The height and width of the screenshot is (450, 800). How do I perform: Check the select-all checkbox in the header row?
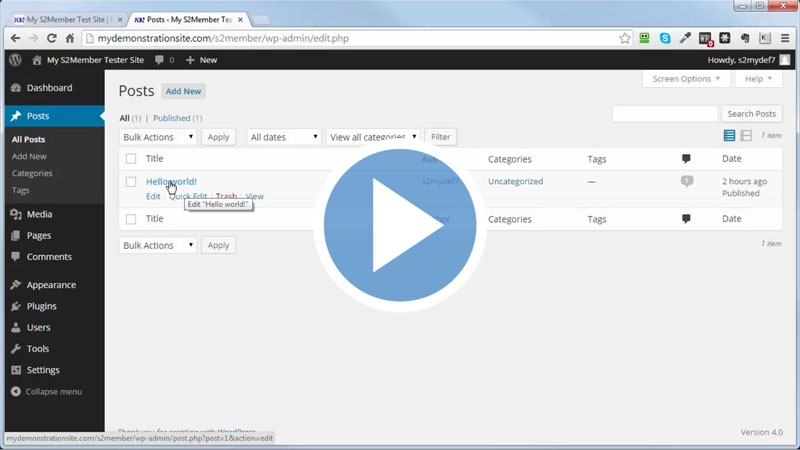click(x=131, y=159)
